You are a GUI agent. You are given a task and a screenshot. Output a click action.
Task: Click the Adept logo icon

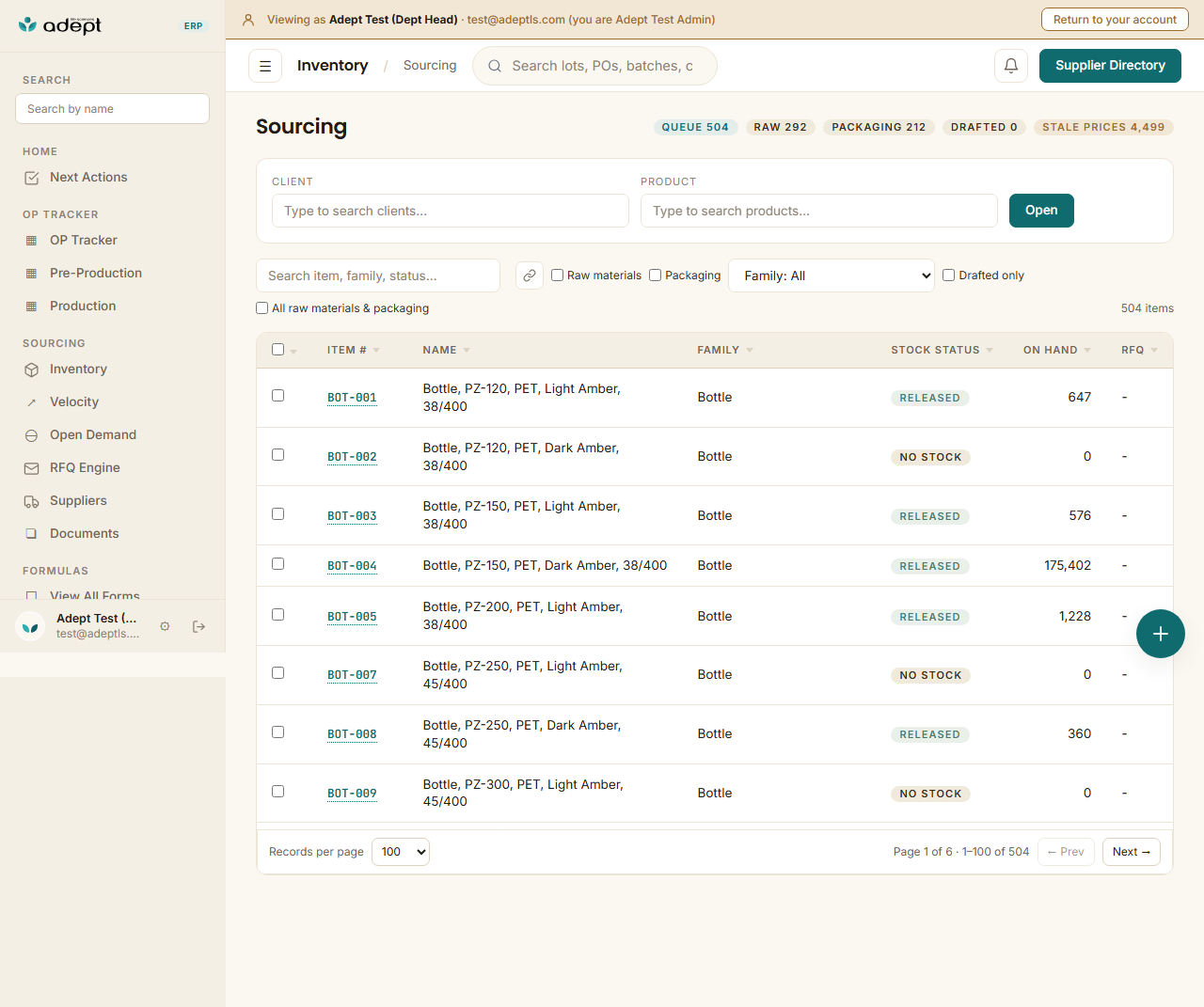[x=28, y=25]
